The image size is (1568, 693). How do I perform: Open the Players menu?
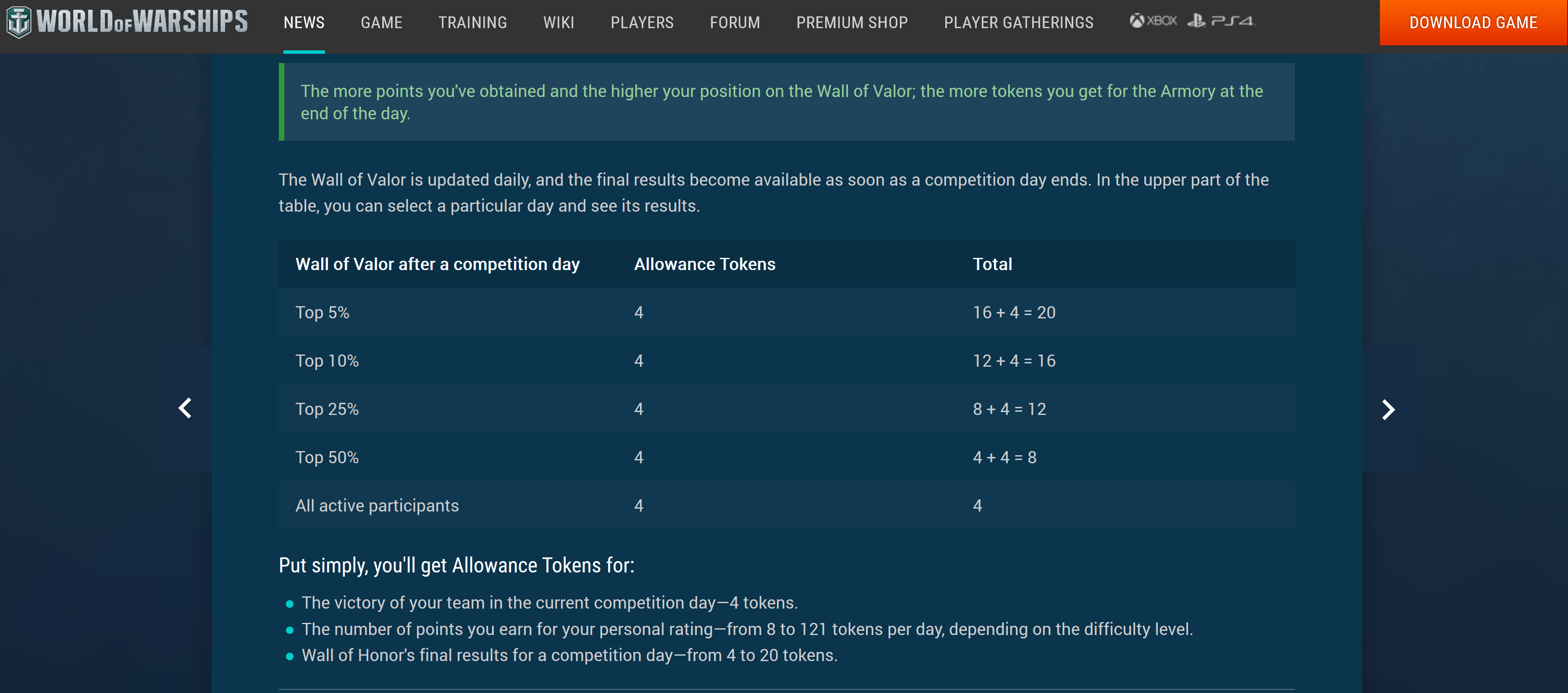[x=642, y=23]
